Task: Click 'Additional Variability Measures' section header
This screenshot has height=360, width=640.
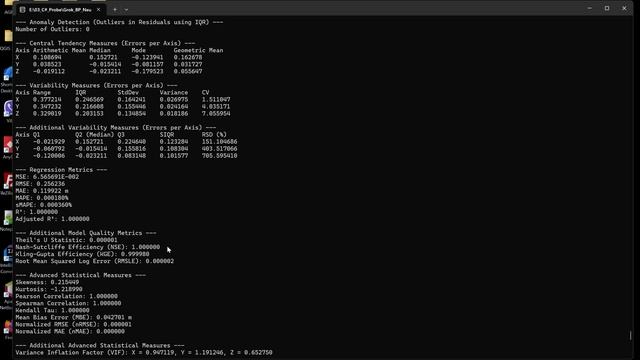Action: 116,127
